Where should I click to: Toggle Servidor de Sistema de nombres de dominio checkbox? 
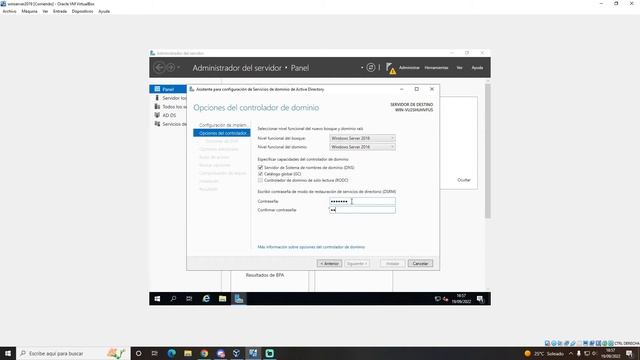(x=260, y=168)
